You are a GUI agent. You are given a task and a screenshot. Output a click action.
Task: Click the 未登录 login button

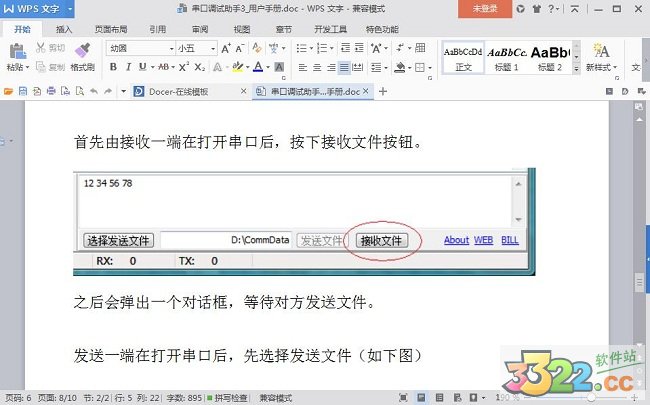pyautogui.click(x=485, y=9)
